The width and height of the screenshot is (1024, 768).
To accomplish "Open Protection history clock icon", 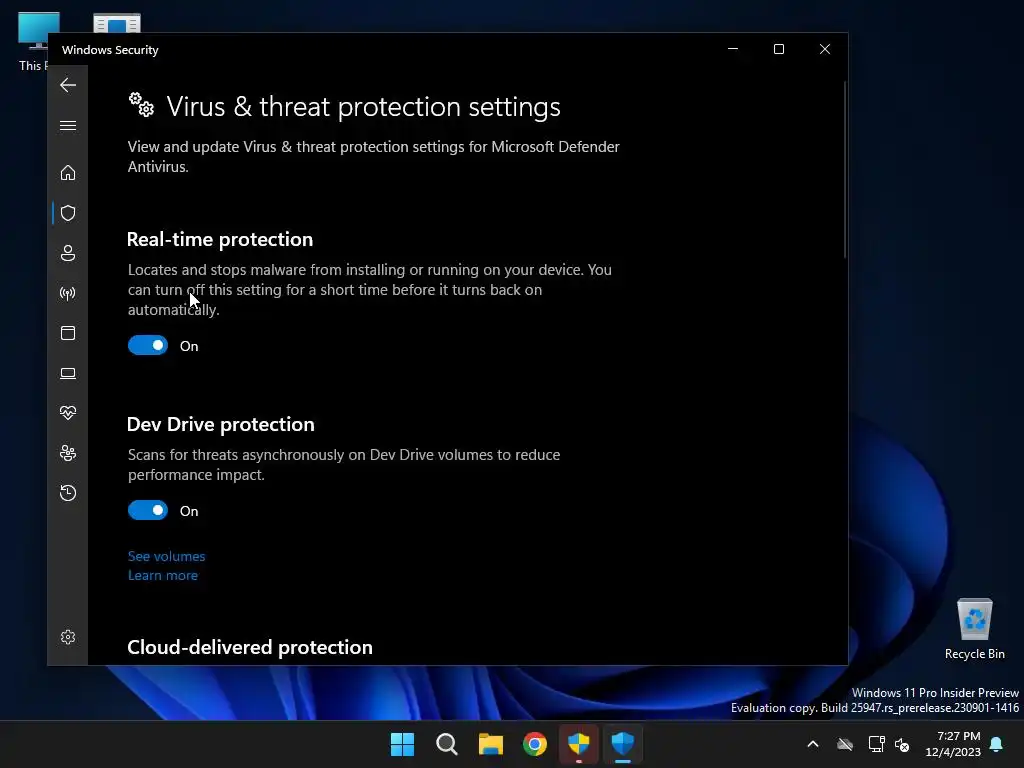I will [x=68, y=492].
